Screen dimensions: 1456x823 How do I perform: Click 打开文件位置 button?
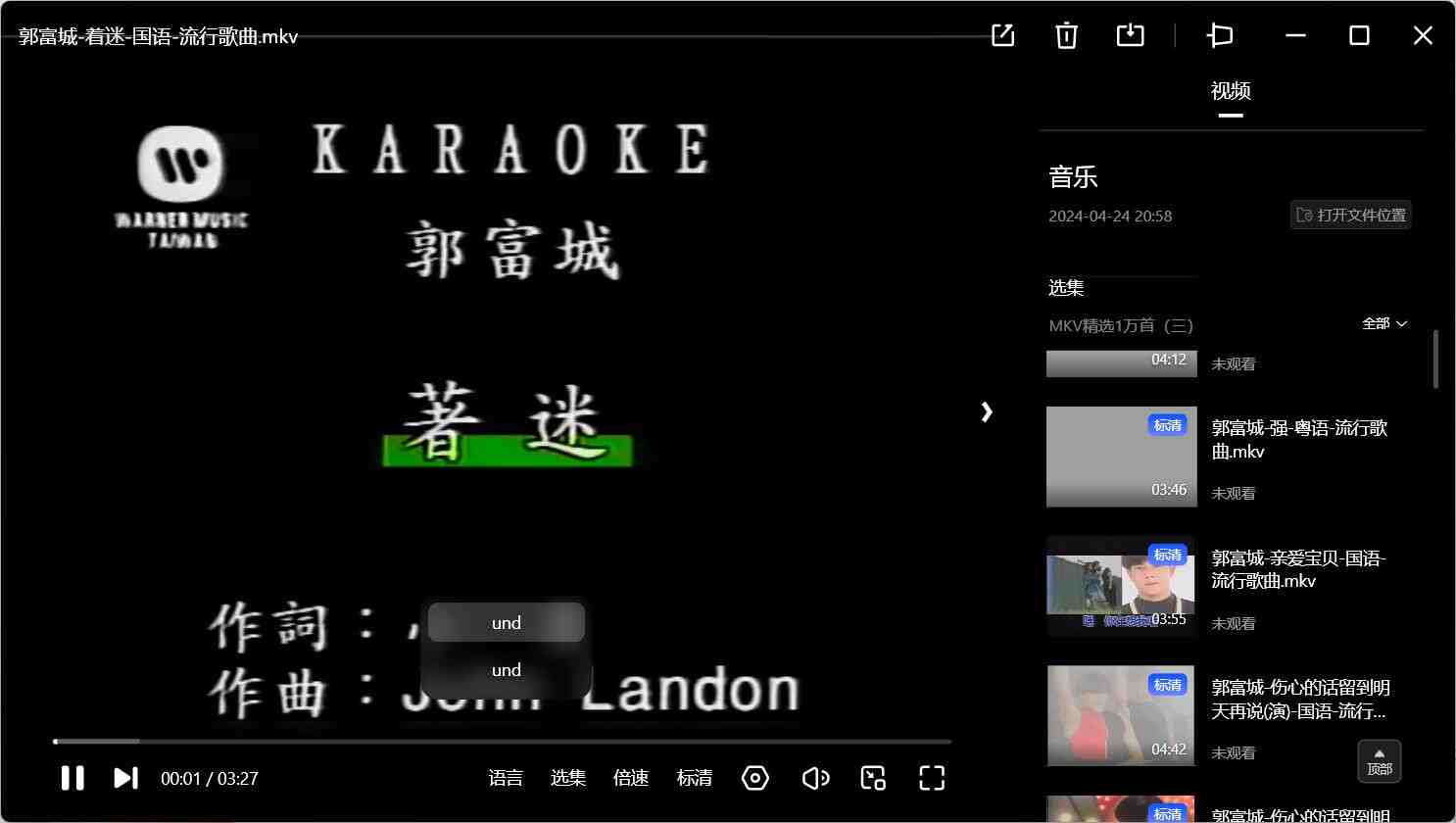pyautogui.click(x=1351, y=215)
